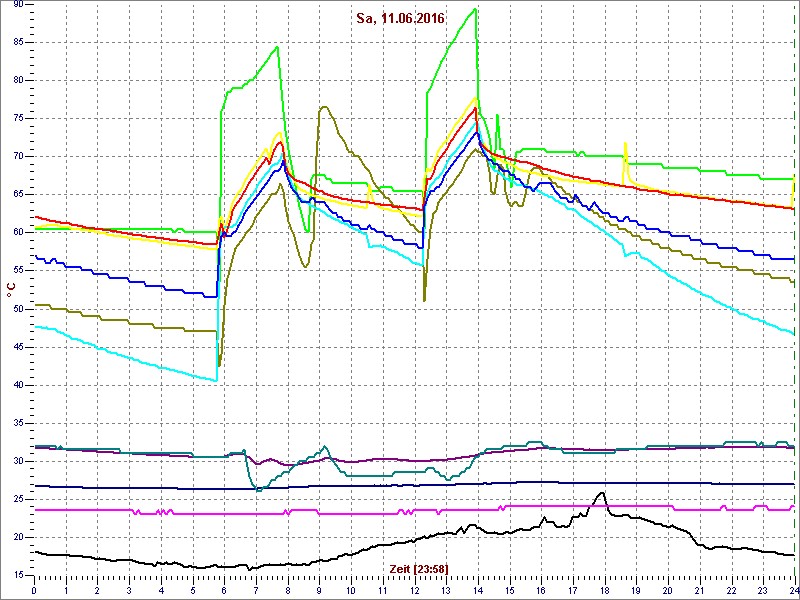Click hour 12 on the time axis

(x=414, y=588)
